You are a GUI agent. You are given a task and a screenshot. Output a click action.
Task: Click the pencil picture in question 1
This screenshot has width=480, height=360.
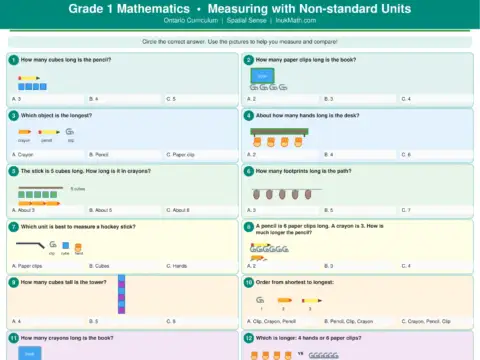click(29, 78)
